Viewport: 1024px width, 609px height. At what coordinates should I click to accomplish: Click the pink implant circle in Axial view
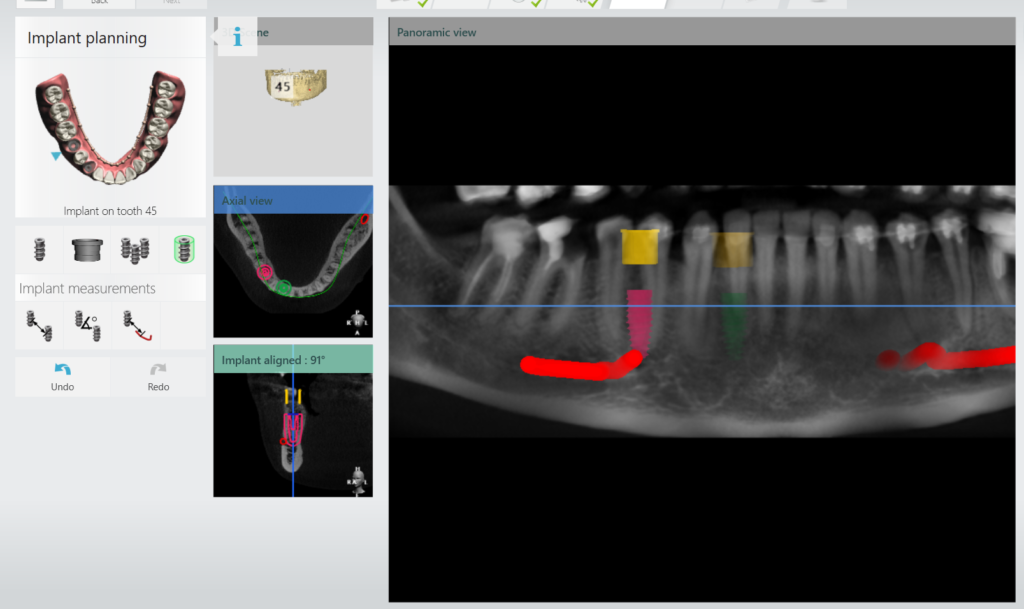[266, 271]
